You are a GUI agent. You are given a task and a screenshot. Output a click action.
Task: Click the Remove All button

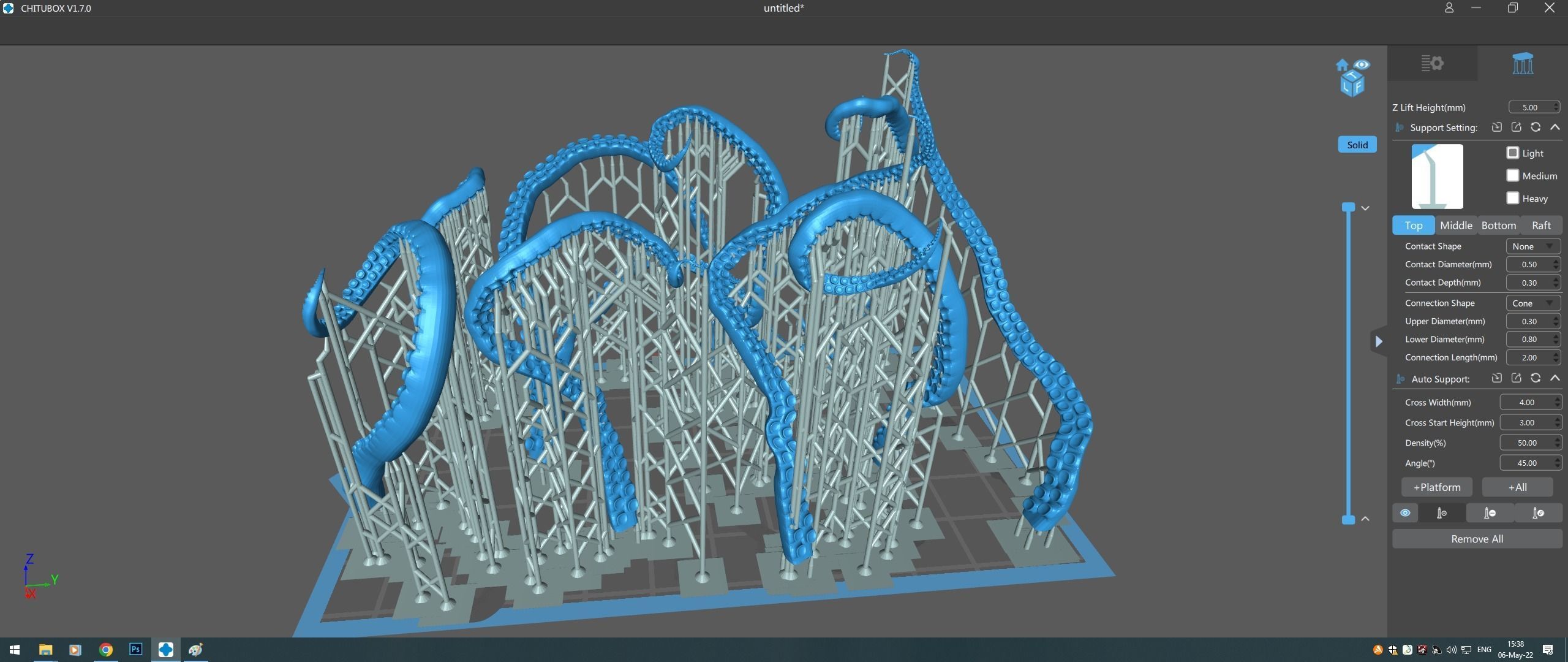coord(1477,539)
